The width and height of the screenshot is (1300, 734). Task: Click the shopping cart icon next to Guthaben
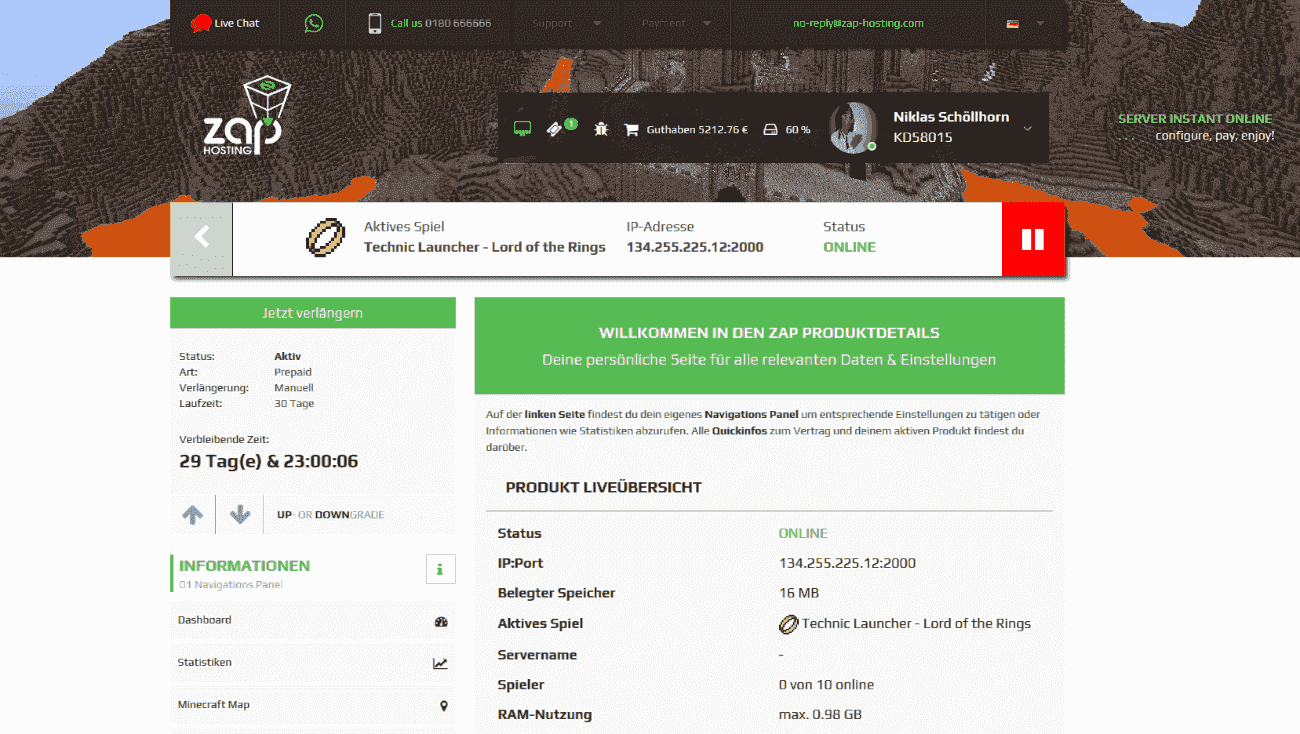click(x=631, y=129)
